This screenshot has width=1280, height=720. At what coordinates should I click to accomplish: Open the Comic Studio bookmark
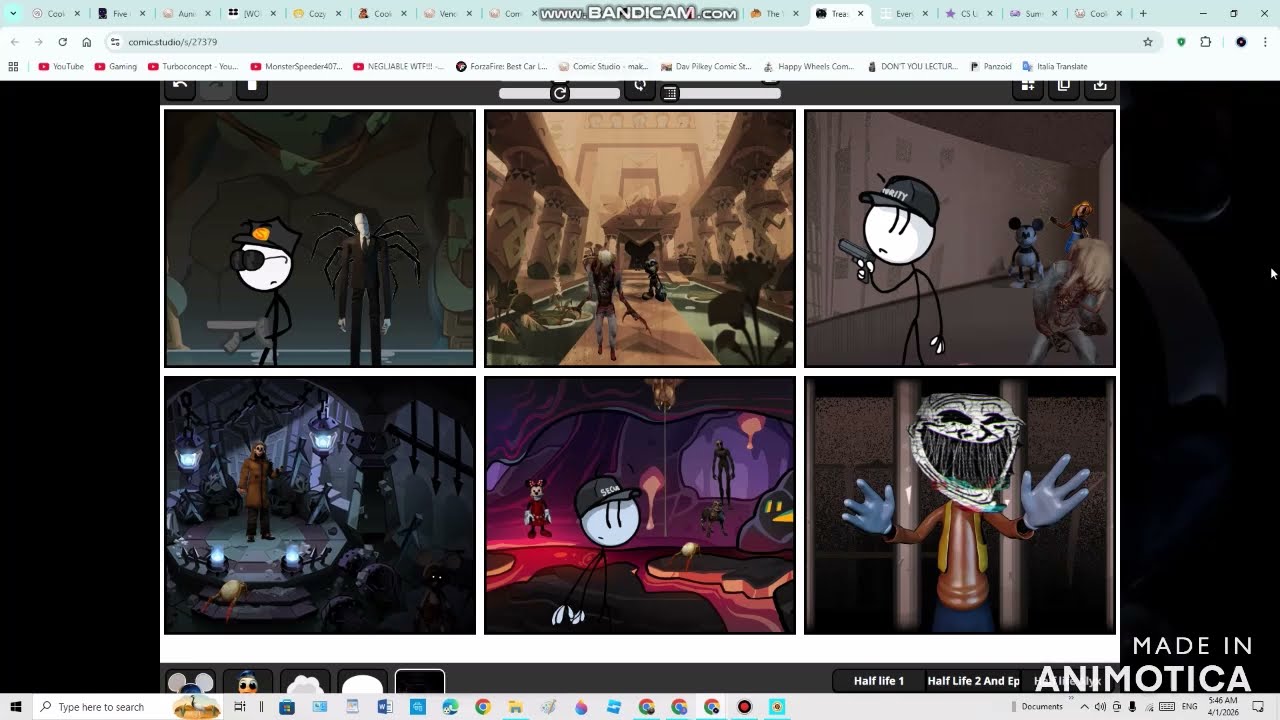[x=604, y=67]
